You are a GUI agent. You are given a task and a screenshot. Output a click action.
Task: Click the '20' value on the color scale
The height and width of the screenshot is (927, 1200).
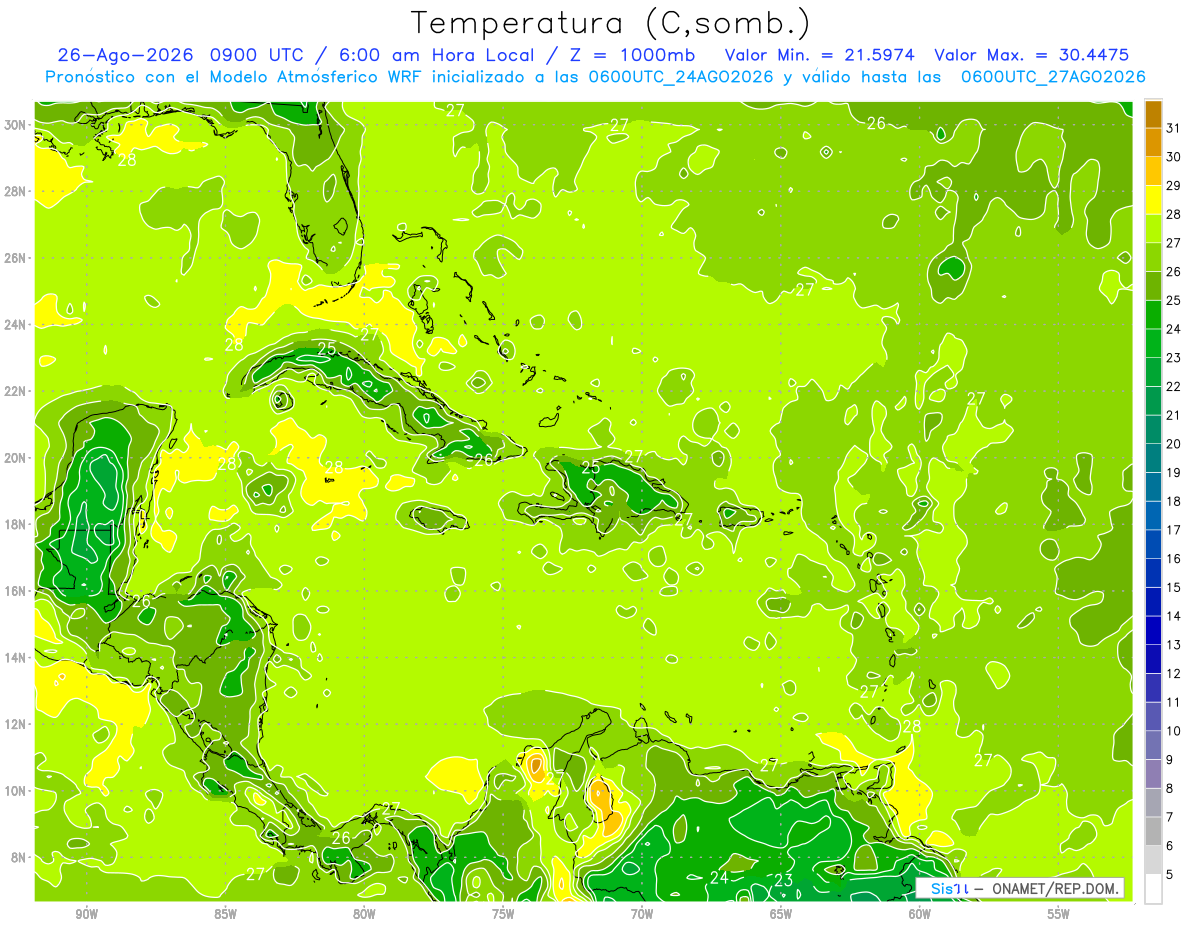pos(1174,444)
